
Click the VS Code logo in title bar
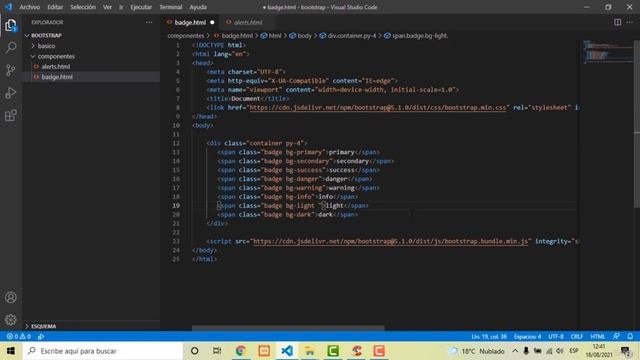coord(8,7)
